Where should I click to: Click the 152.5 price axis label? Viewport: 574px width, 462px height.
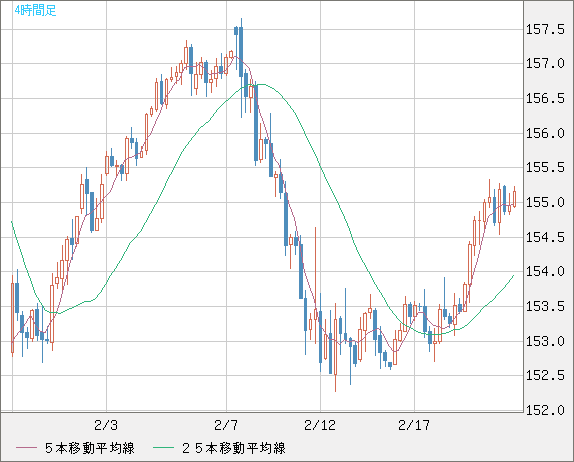(545, 376)
